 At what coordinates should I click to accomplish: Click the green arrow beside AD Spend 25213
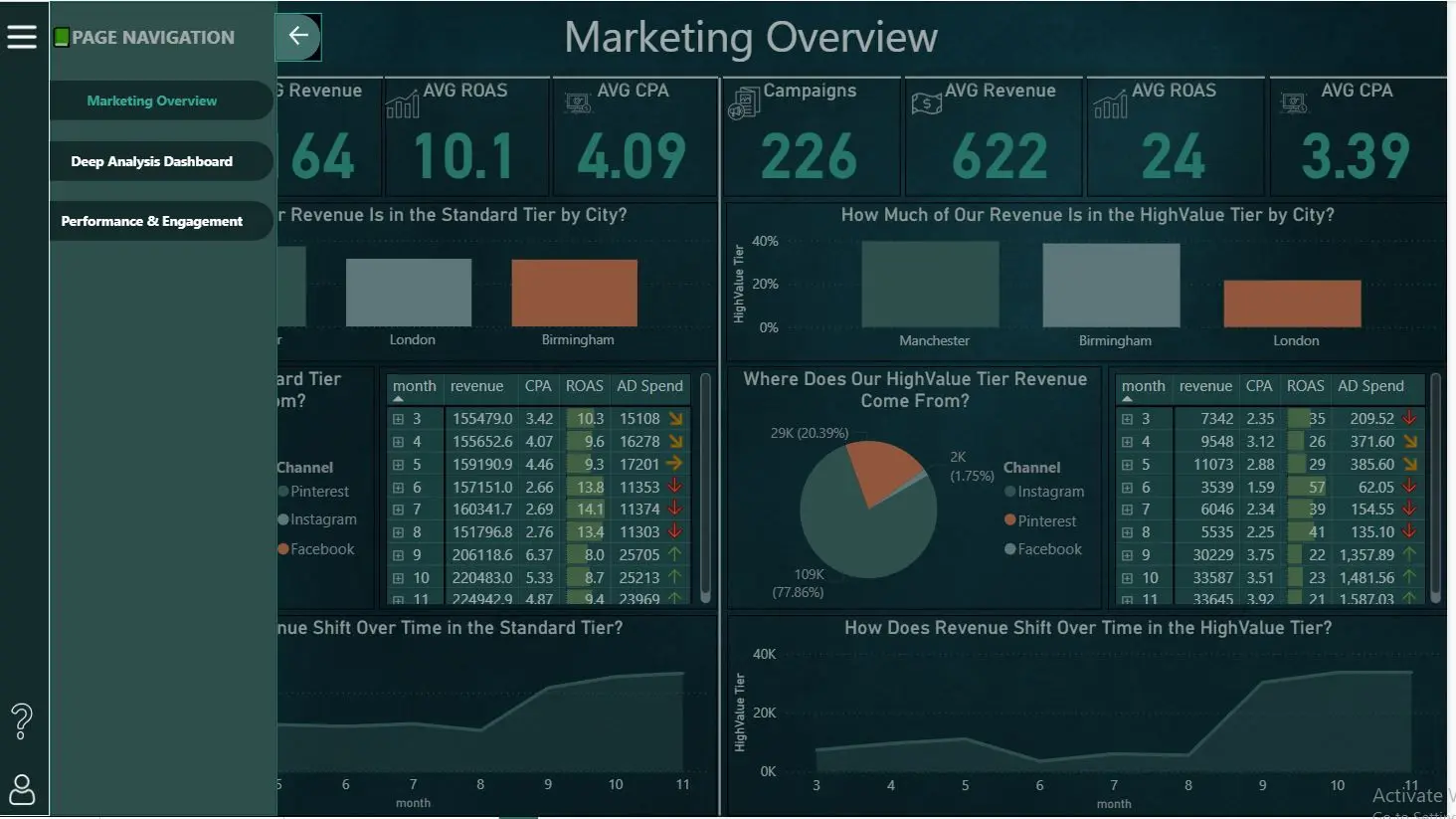click(x=674, y=577)
